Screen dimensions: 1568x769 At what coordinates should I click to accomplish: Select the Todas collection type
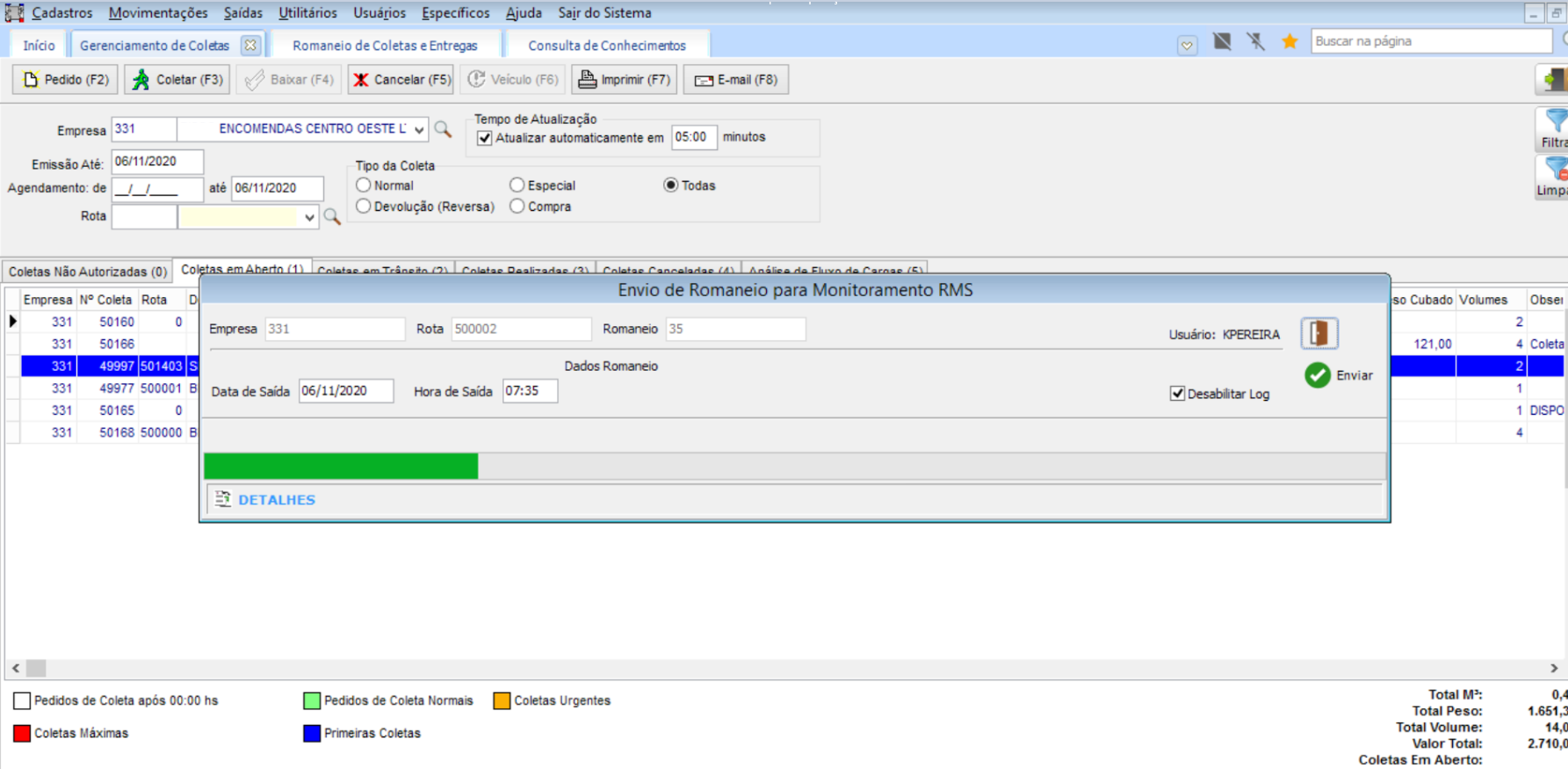671,185
